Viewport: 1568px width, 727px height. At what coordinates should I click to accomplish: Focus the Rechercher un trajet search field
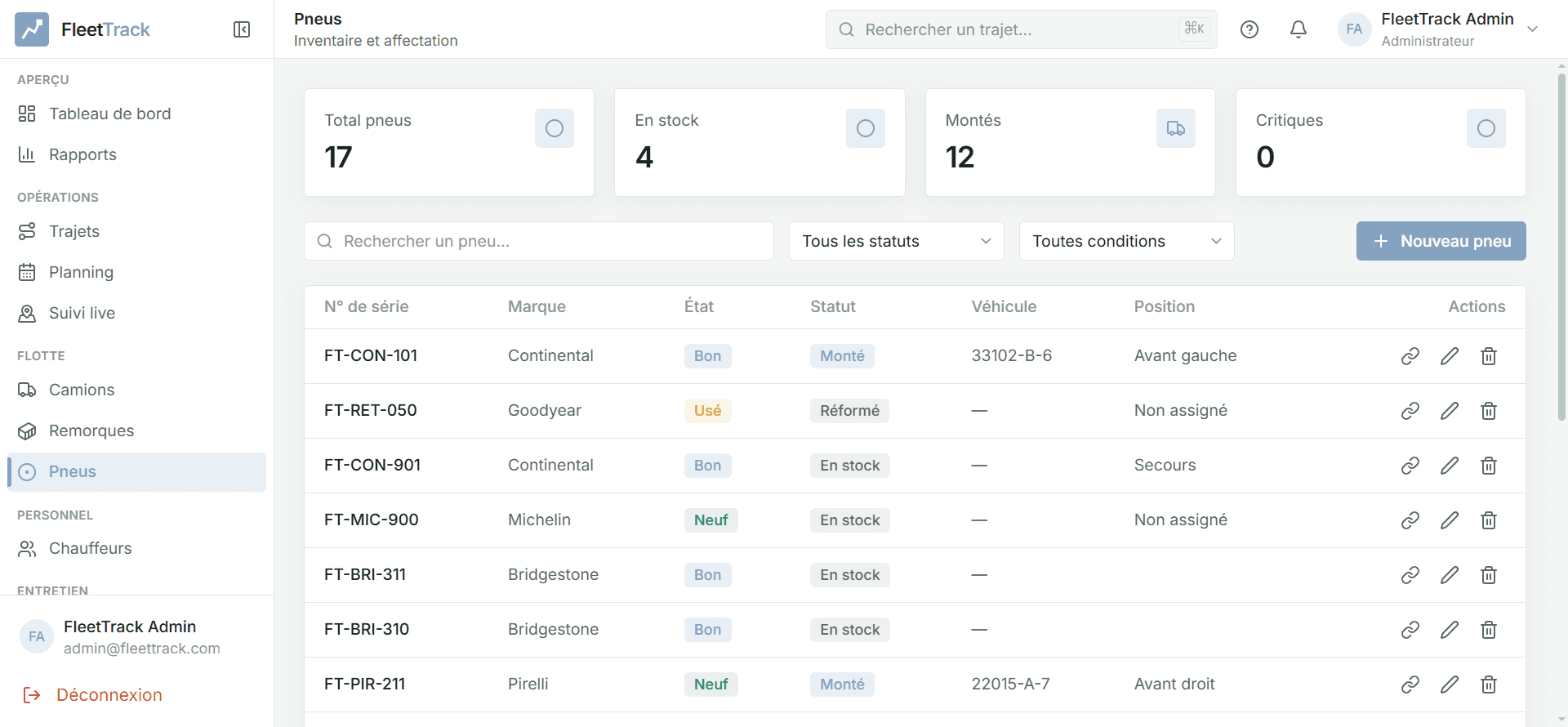[1021, 29]
